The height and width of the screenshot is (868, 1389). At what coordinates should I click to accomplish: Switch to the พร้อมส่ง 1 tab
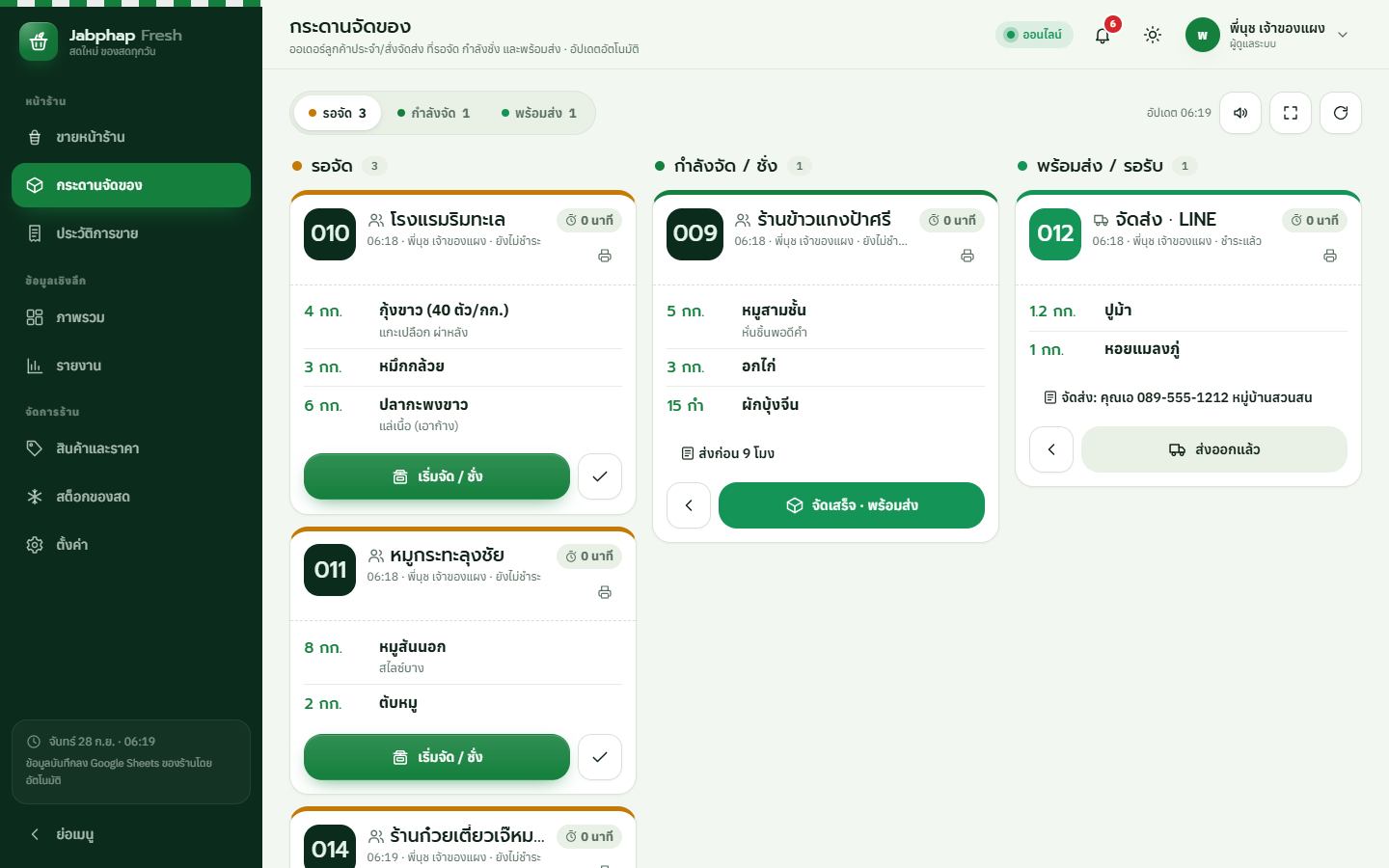539,113
